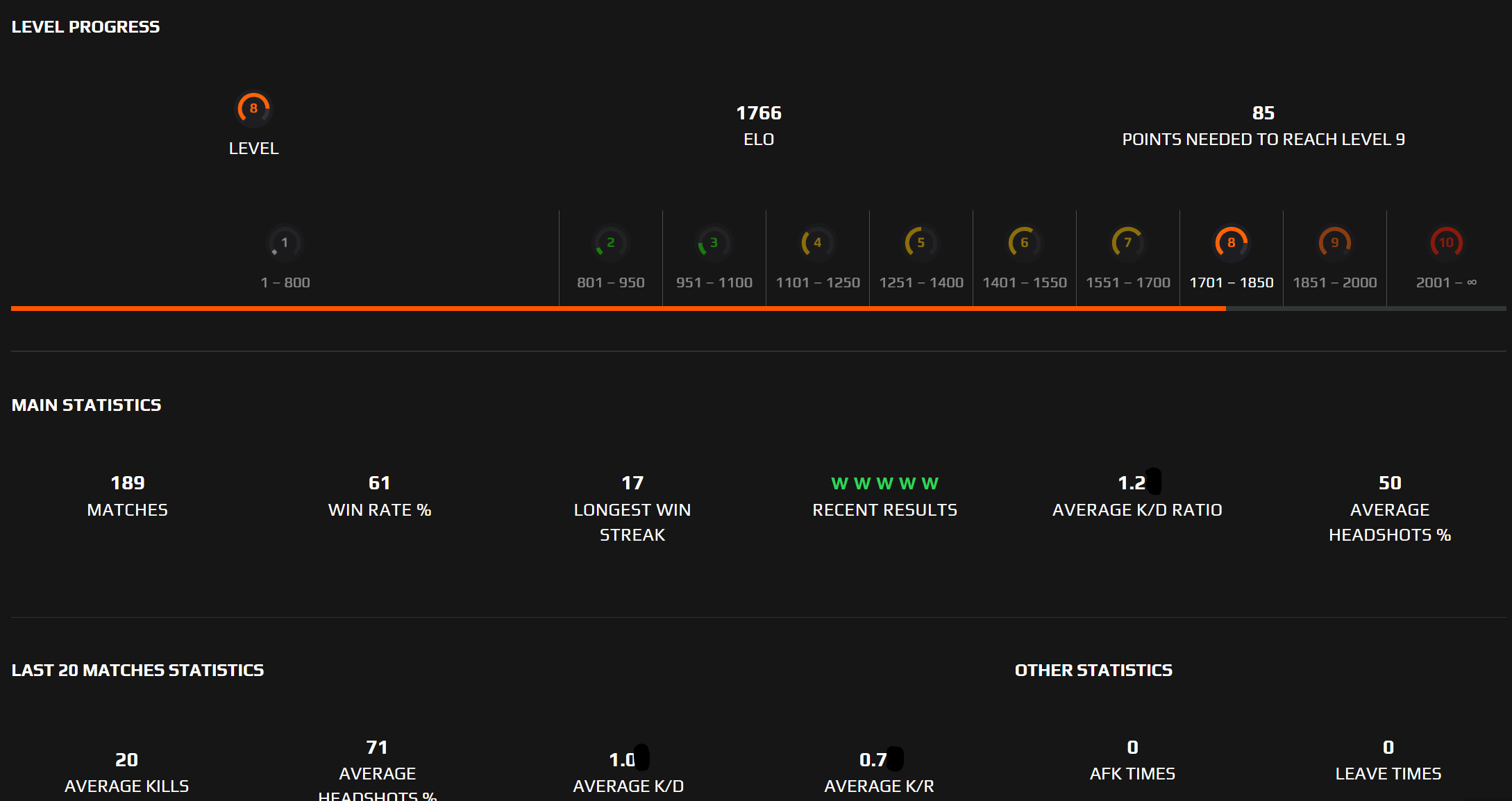
Task: Select the level 1 skill icon
Action: [x=285, y=243]
